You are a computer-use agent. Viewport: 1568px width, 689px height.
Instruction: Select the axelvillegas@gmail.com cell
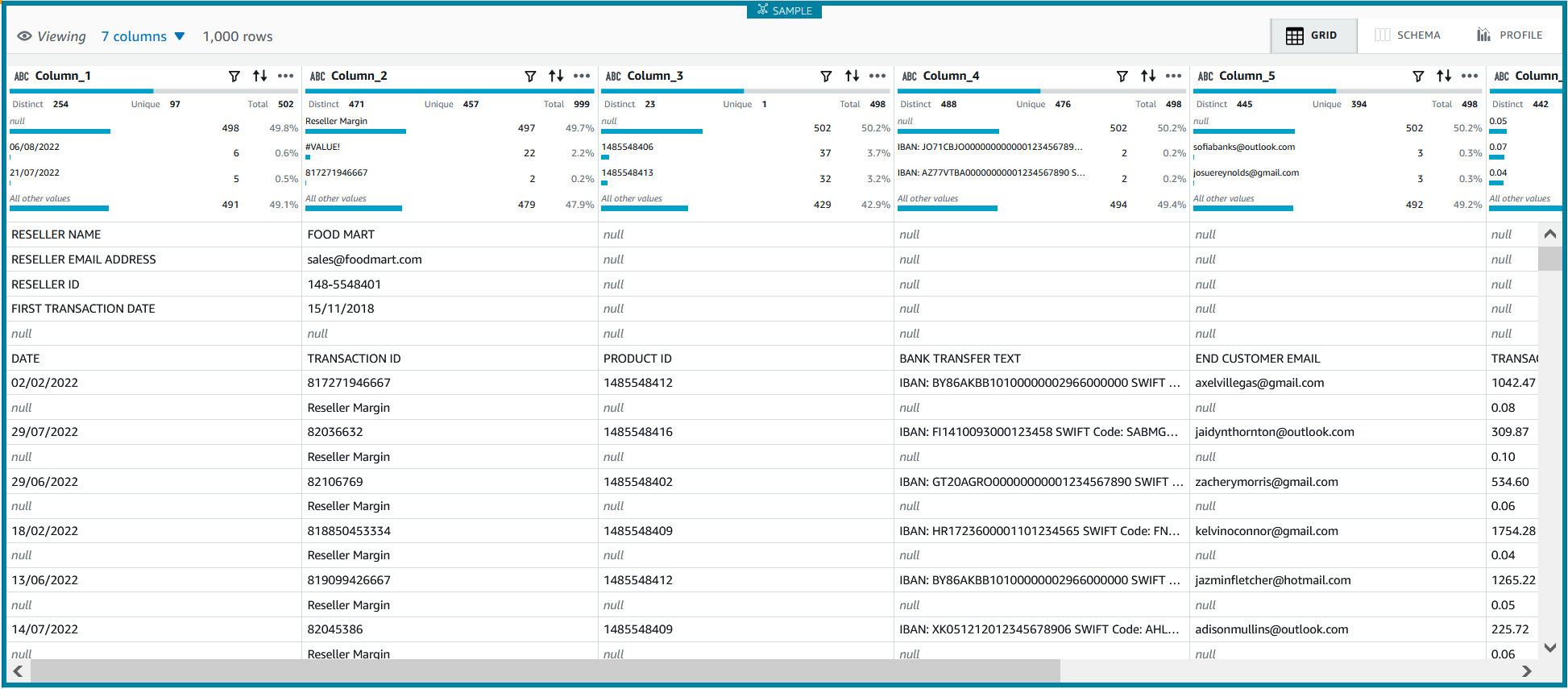pyautogui.click(x=1338, y=383)
